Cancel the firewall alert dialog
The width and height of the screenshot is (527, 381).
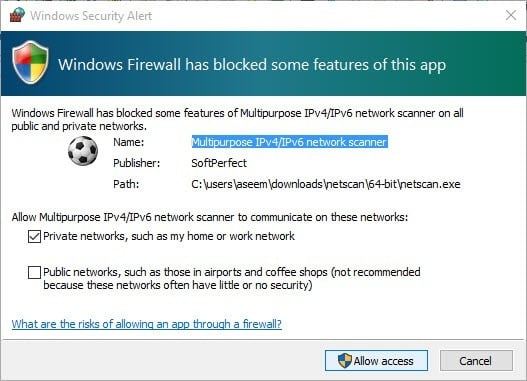[x=476, y=361]
